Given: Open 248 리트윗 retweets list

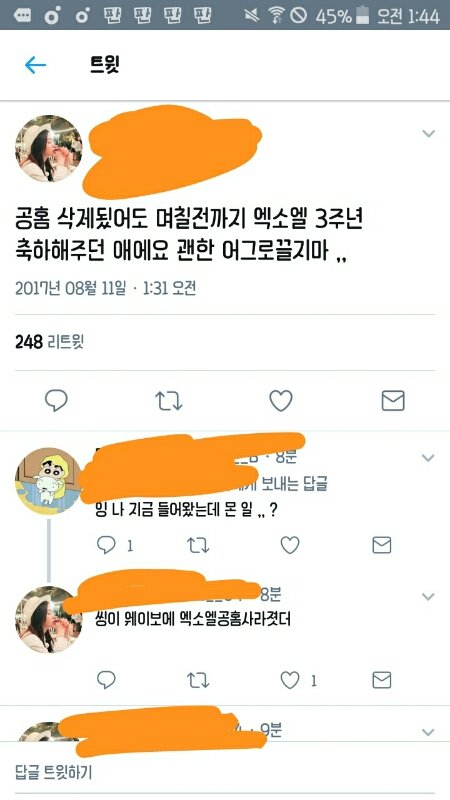Looking at the screenshot, I should [49, 342].
